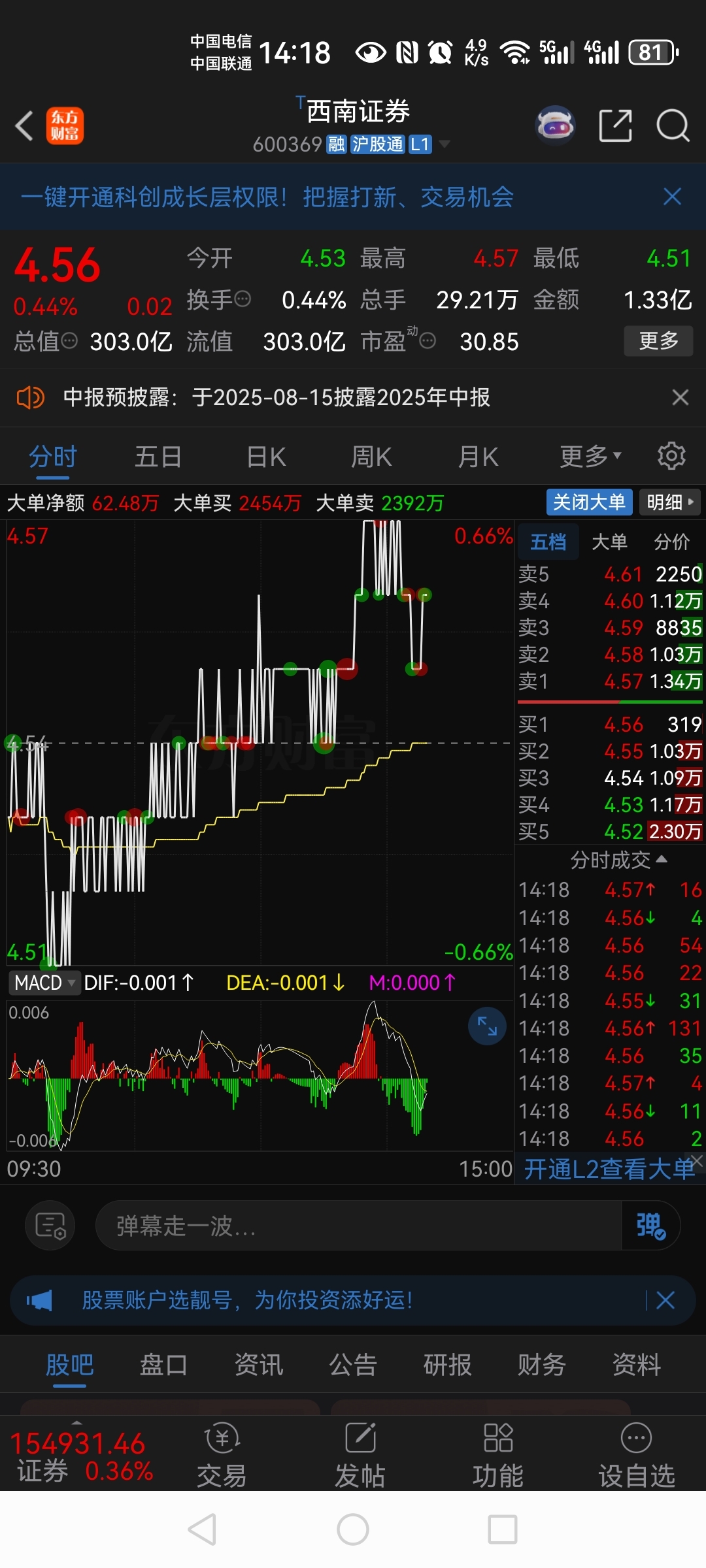Tap 开通L2查看大单 link
Viewport: 706px width, 1568px height.
609,1169
